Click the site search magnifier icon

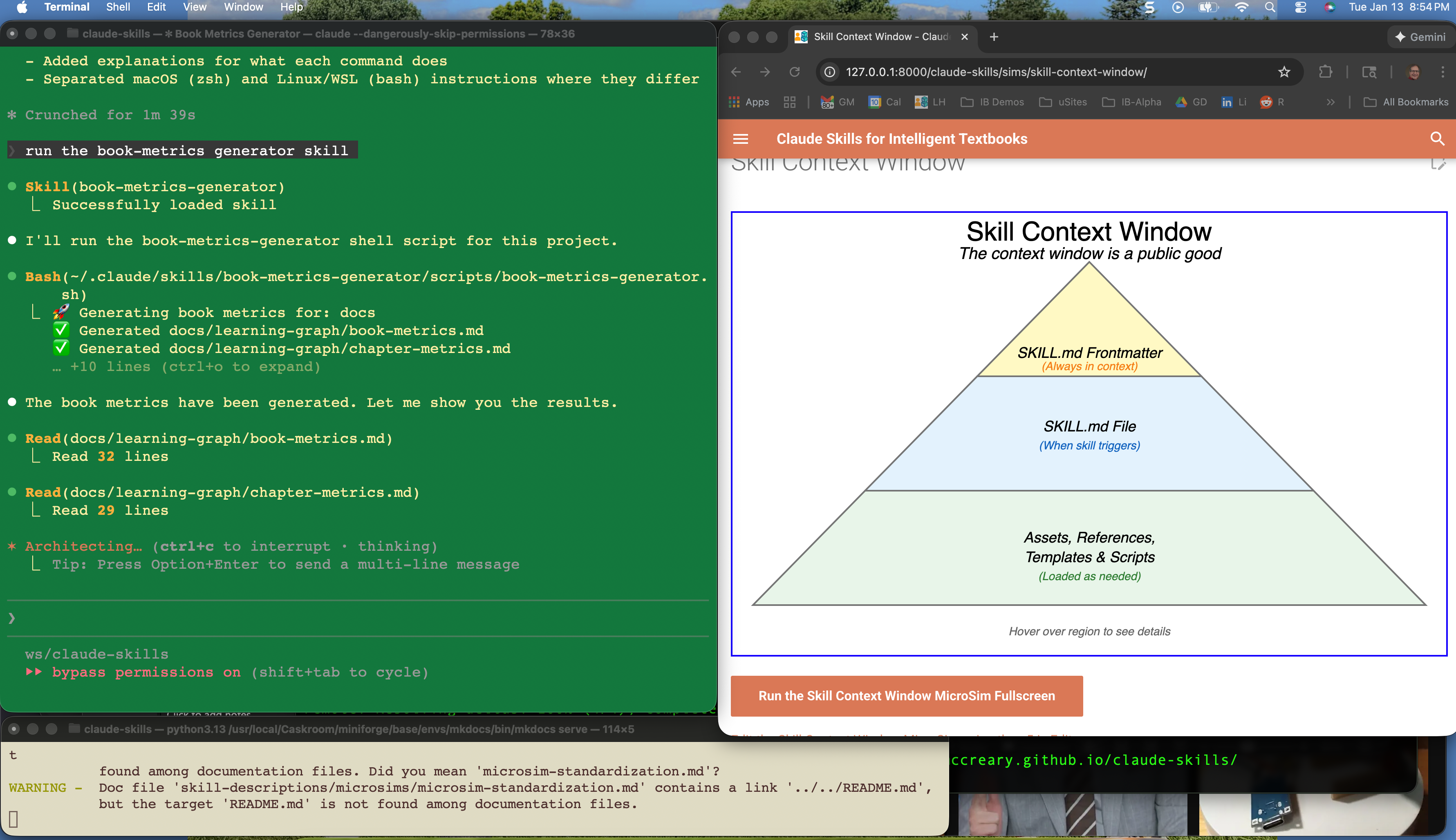[x=1437, y=139]
